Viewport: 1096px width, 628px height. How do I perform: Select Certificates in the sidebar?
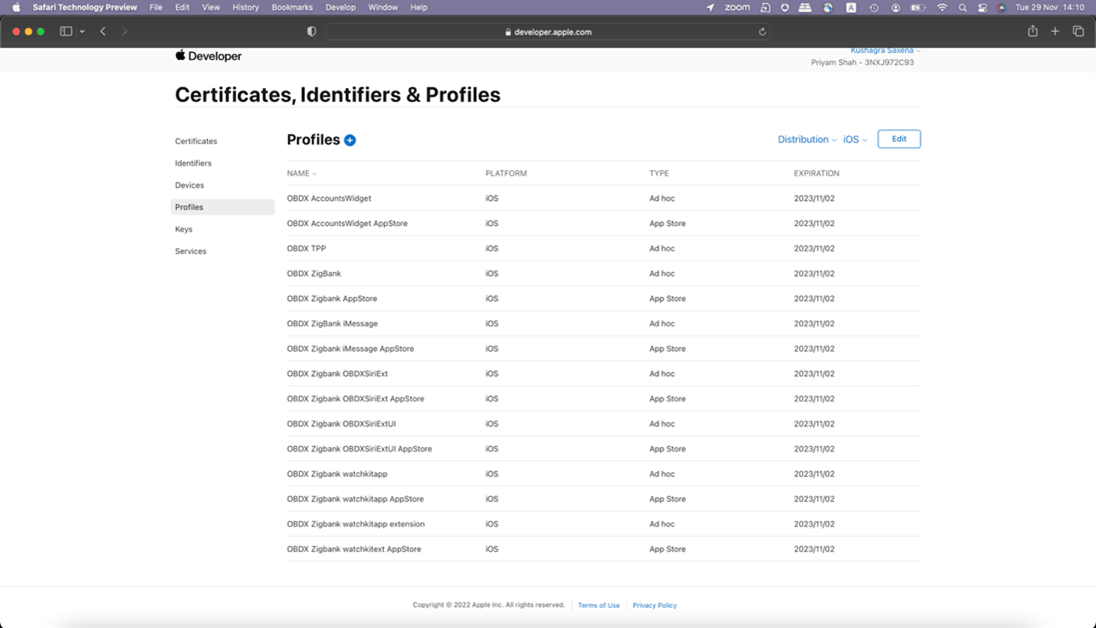point(196,142)
